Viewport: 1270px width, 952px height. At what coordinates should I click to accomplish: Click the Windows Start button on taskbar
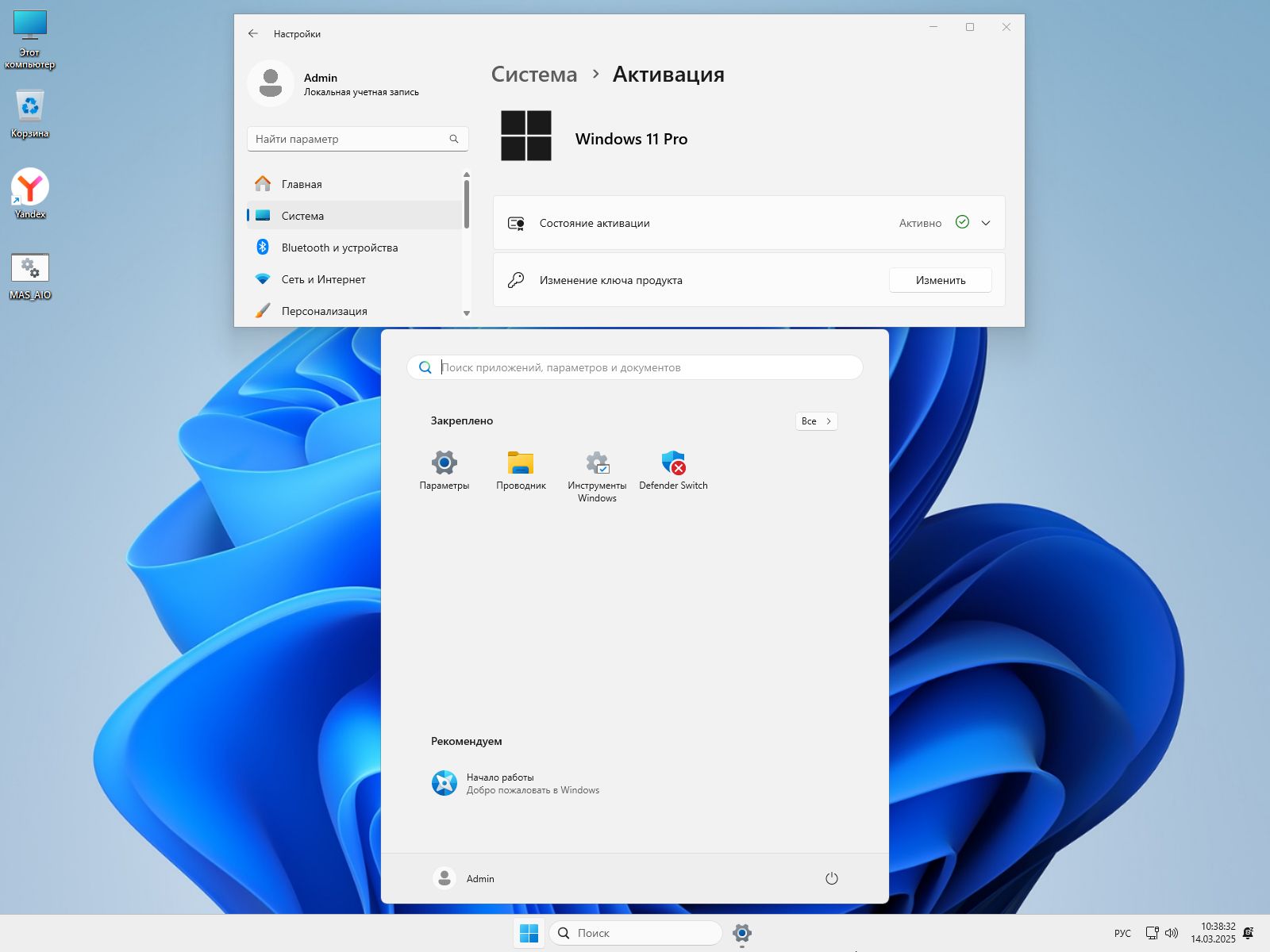click(x=529, y=933)
